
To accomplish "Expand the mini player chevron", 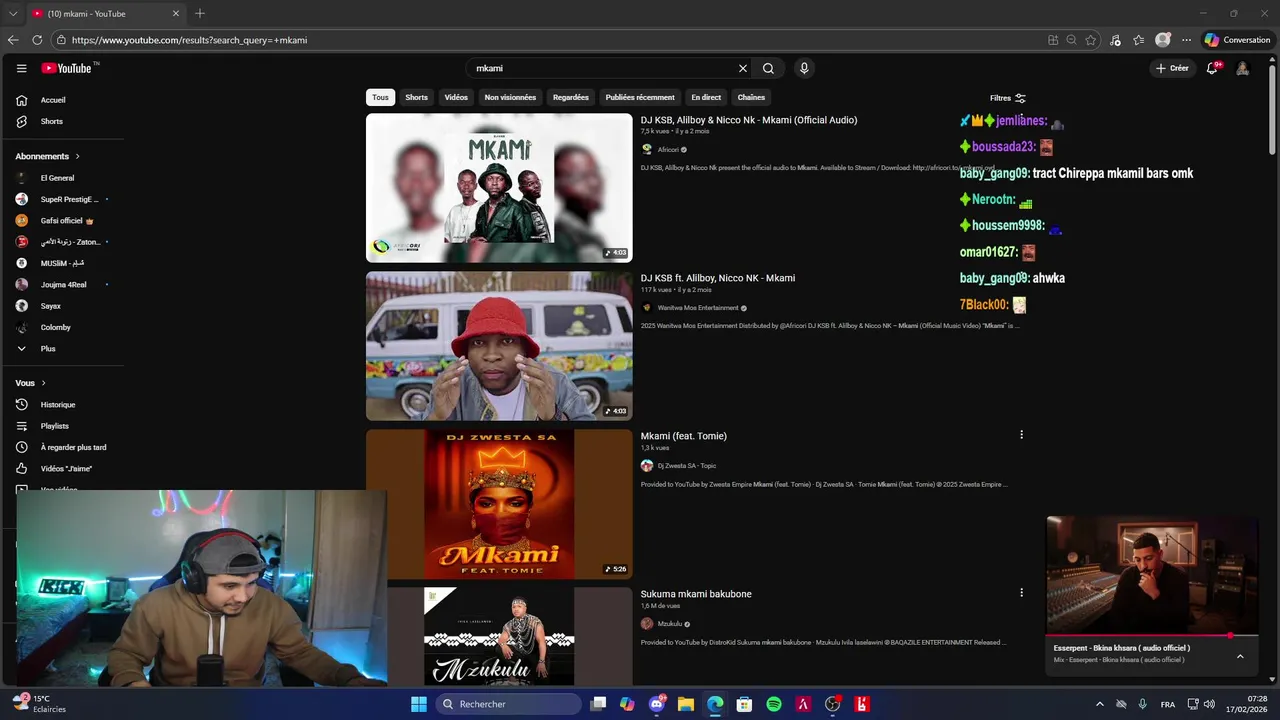I will coord(1240,656).
